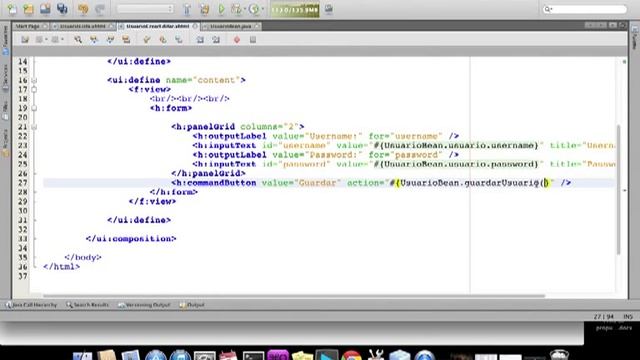Open the project configuration combo box
The image size is (640, 360).
145,9
